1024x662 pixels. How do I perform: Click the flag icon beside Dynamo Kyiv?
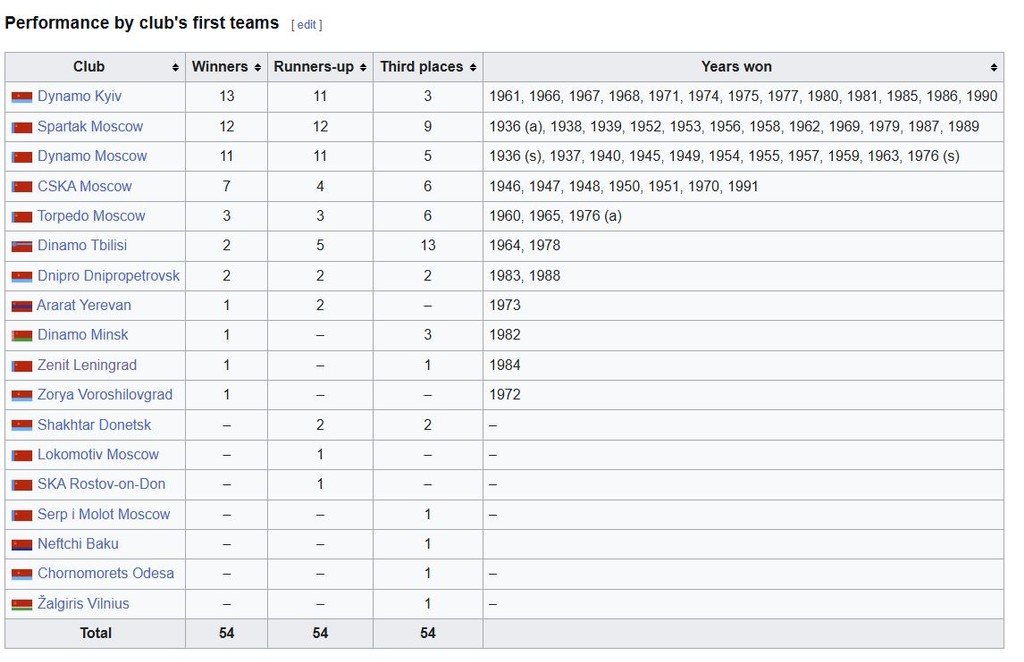(x=22, y=97)
